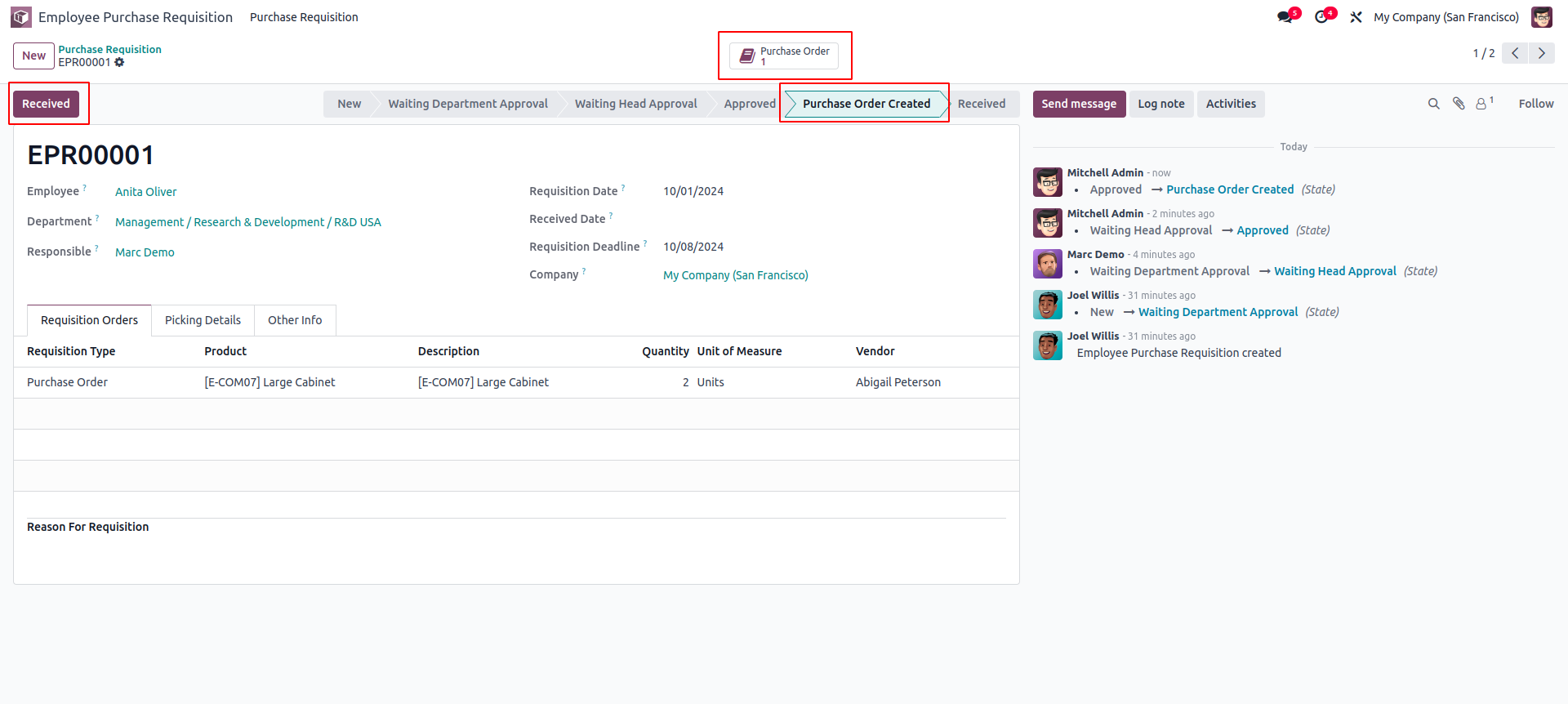Open responsible Marc Demo link
The image size is (1568, 704).
[145, 252]
